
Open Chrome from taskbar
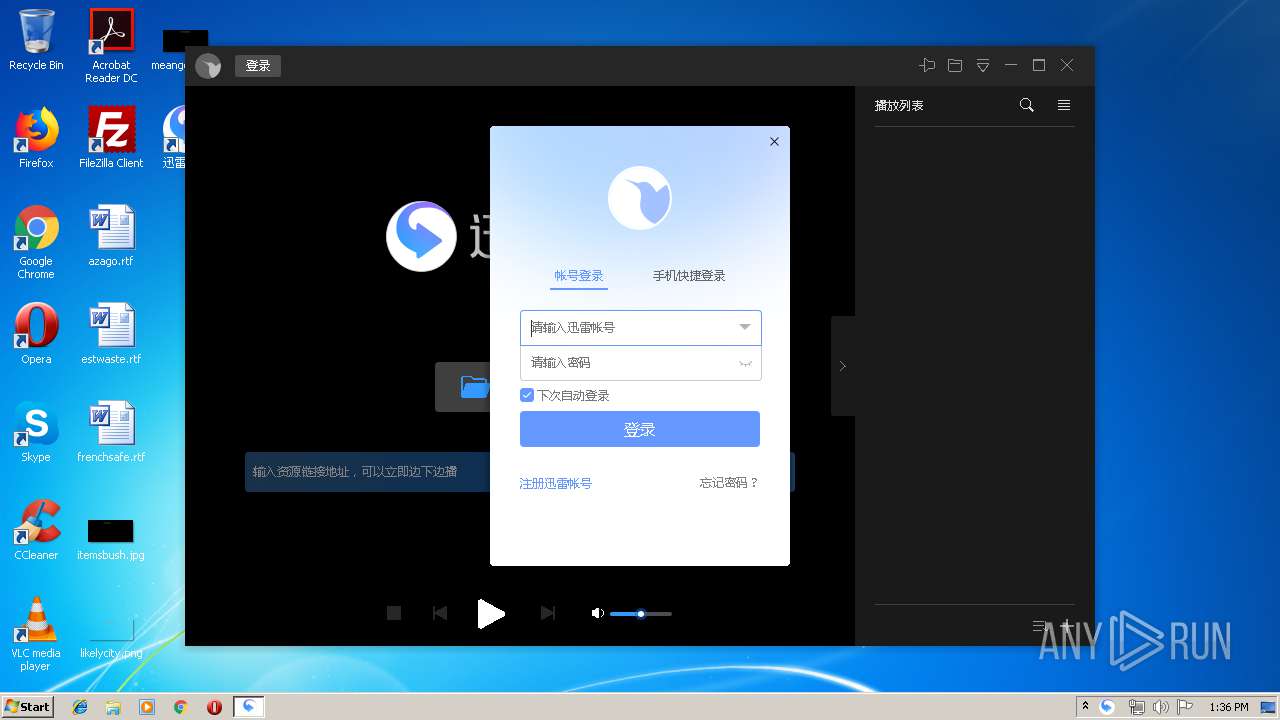[x=180, y=707]
